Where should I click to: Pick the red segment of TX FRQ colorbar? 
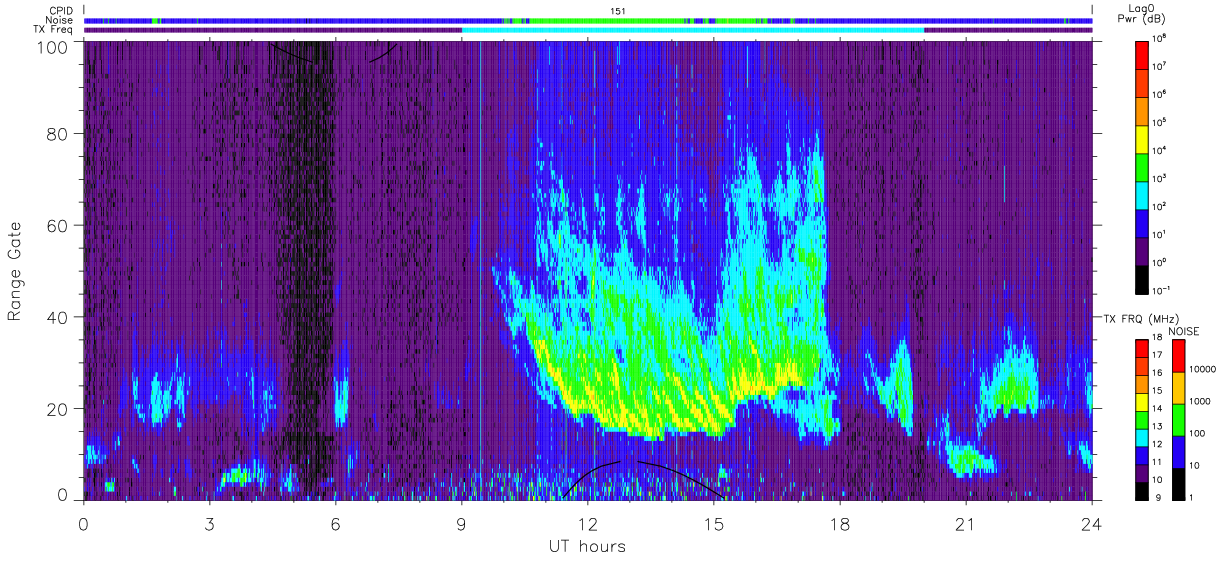click(1141, 348)
